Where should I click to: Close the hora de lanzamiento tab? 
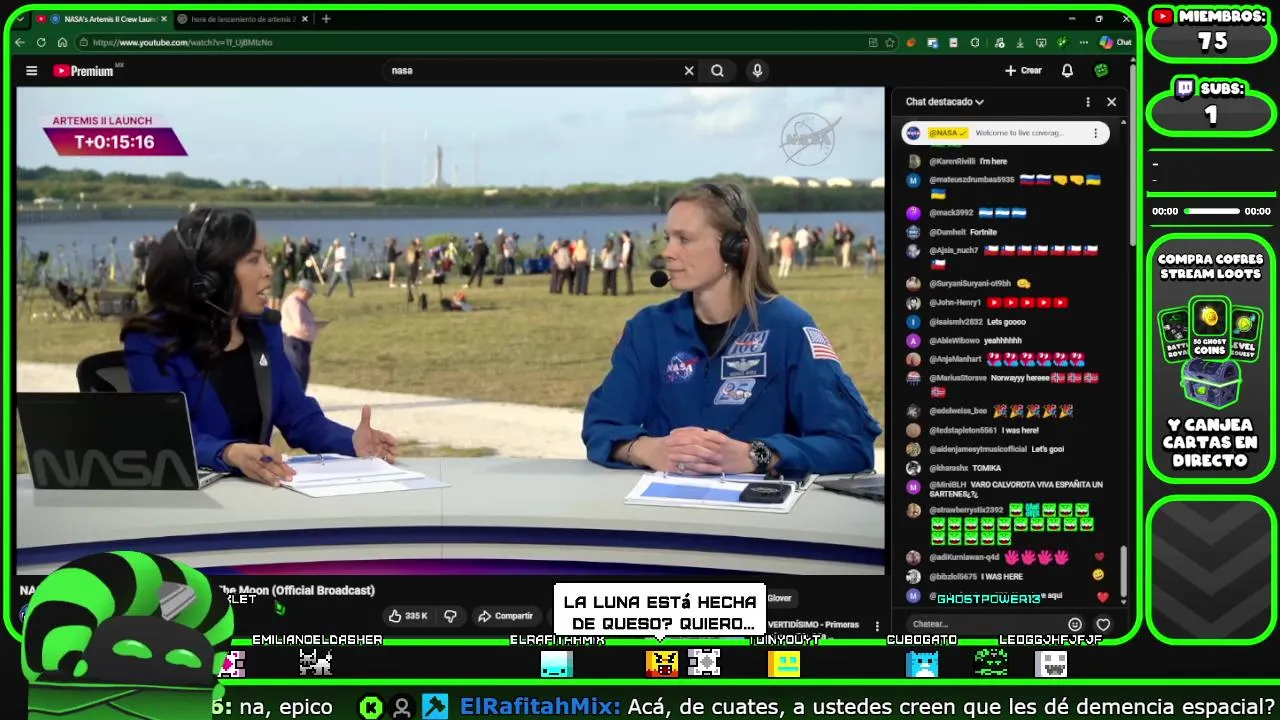pos(305,19)
